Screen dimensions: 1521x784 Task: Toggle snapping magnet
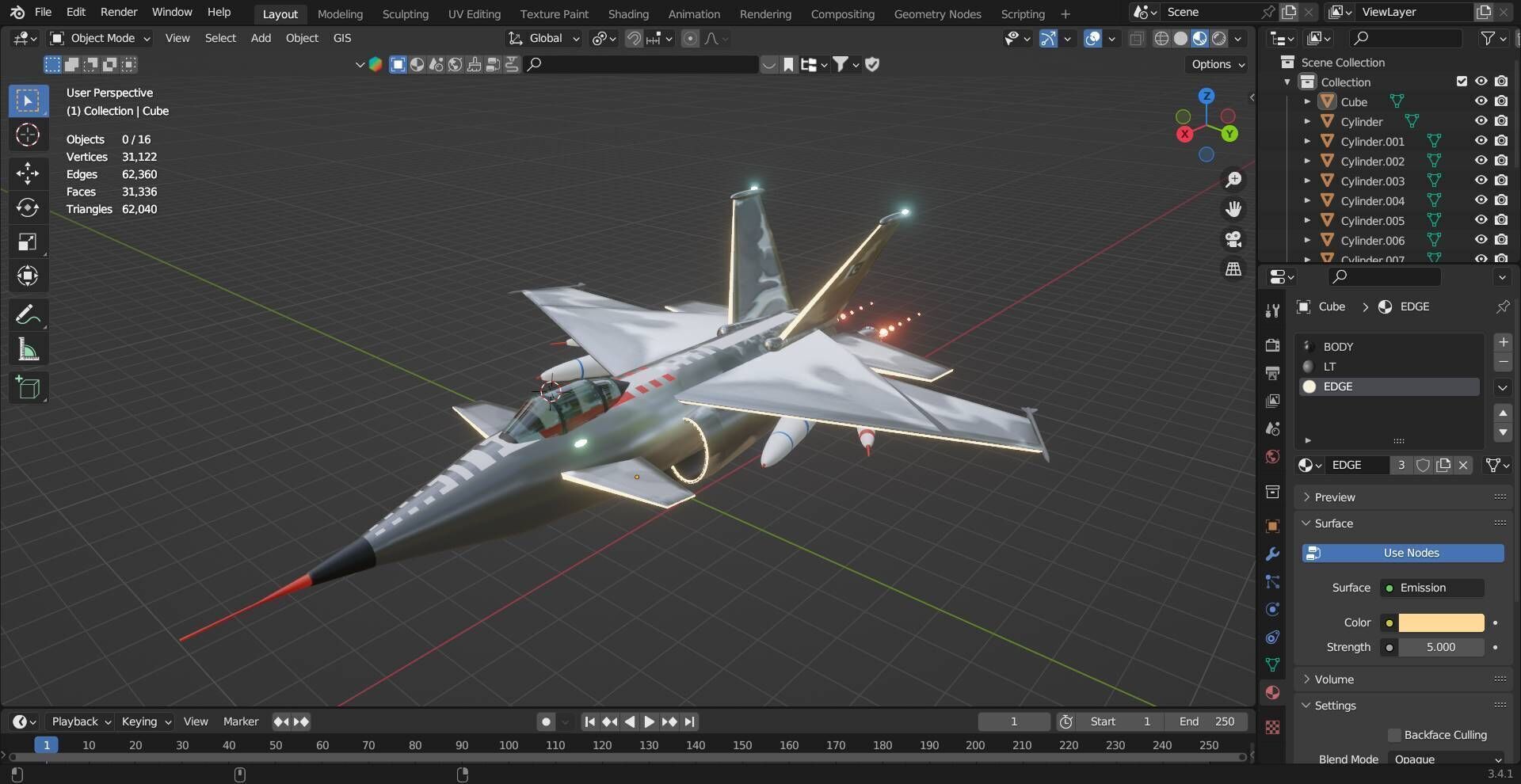coord(633,39)
